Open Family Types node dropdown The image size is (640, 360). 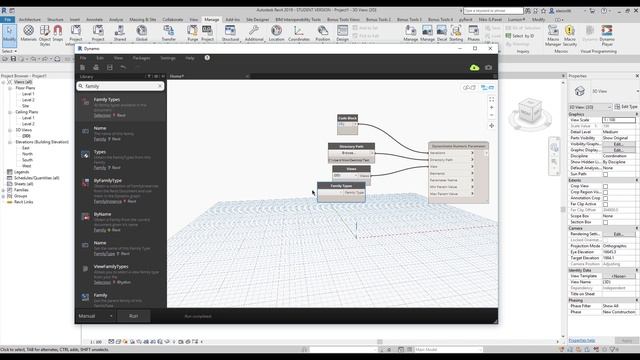click(330, 192)
